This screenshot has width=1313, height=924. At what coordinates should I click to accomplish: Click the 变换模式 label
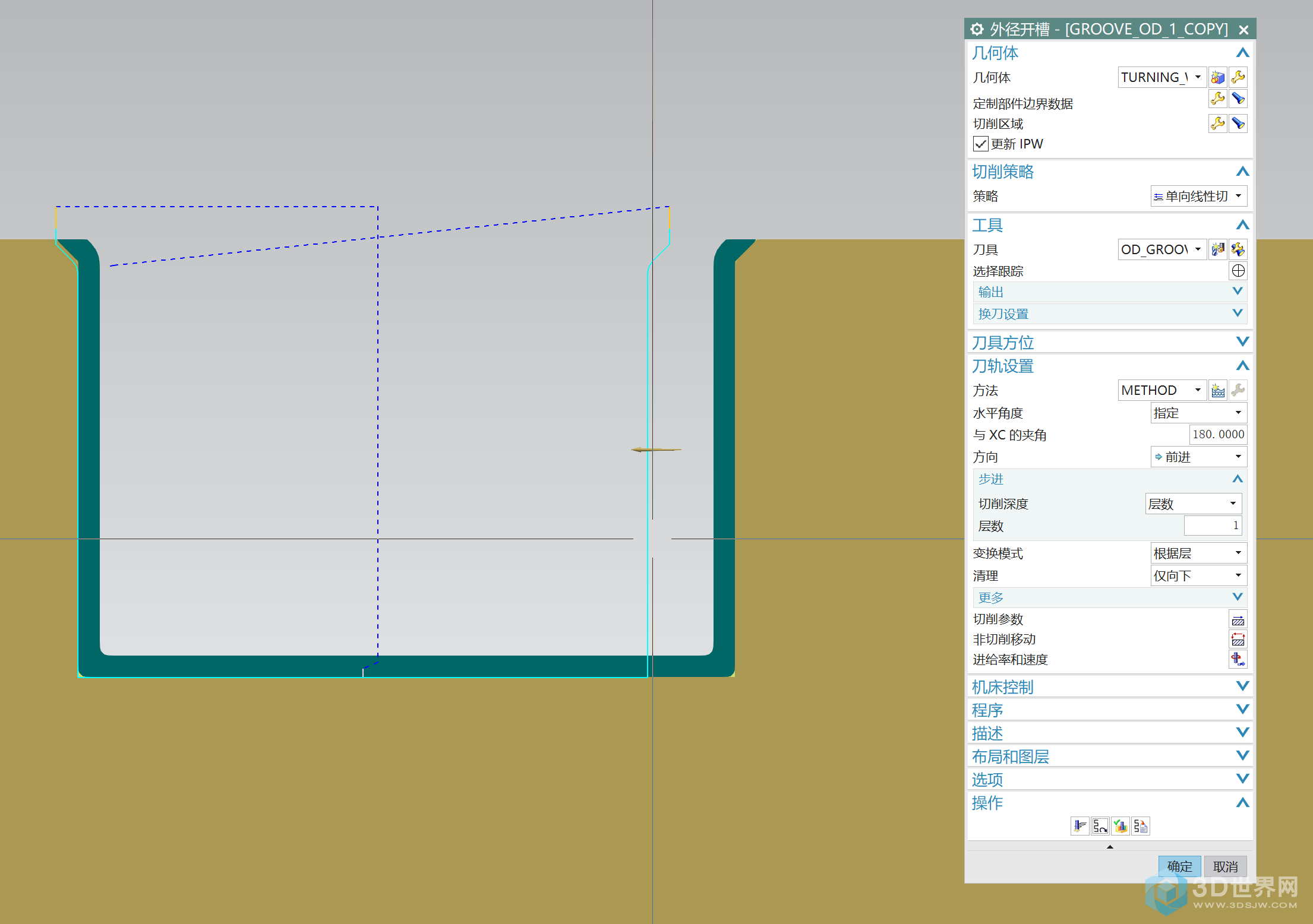998,553
